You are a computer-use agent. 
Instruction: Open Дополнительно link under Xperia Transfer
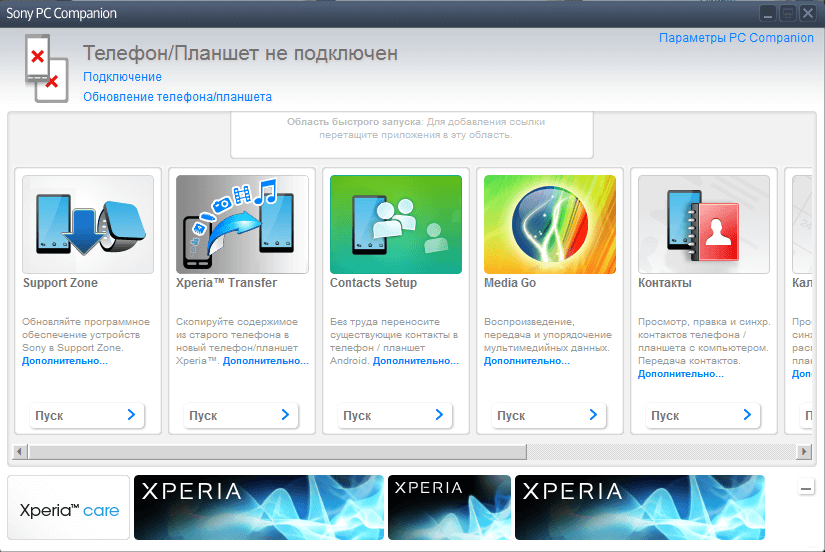click(x=266, y=361)
